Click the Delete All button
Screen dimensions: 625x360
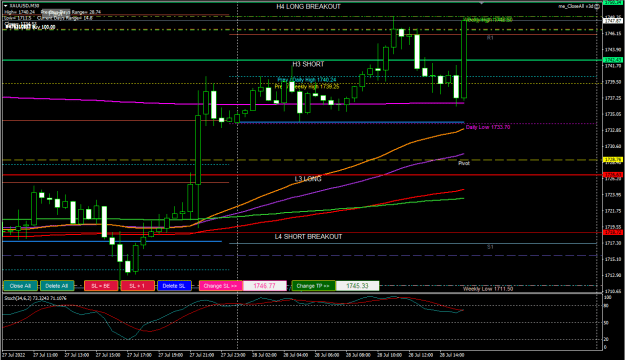tap(57, 286)
